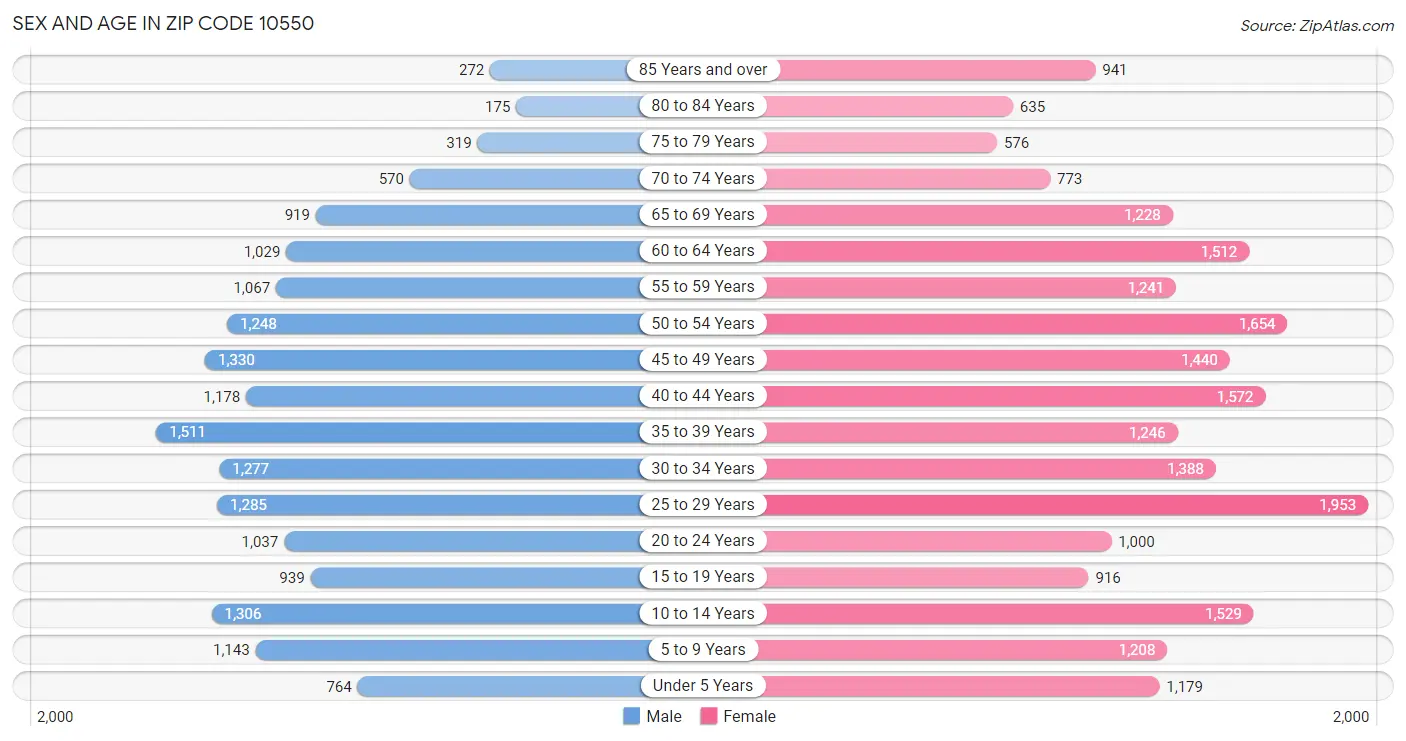Click the 20 to 24 Years label
The image size is (1406, 741).
pos(703,541)
